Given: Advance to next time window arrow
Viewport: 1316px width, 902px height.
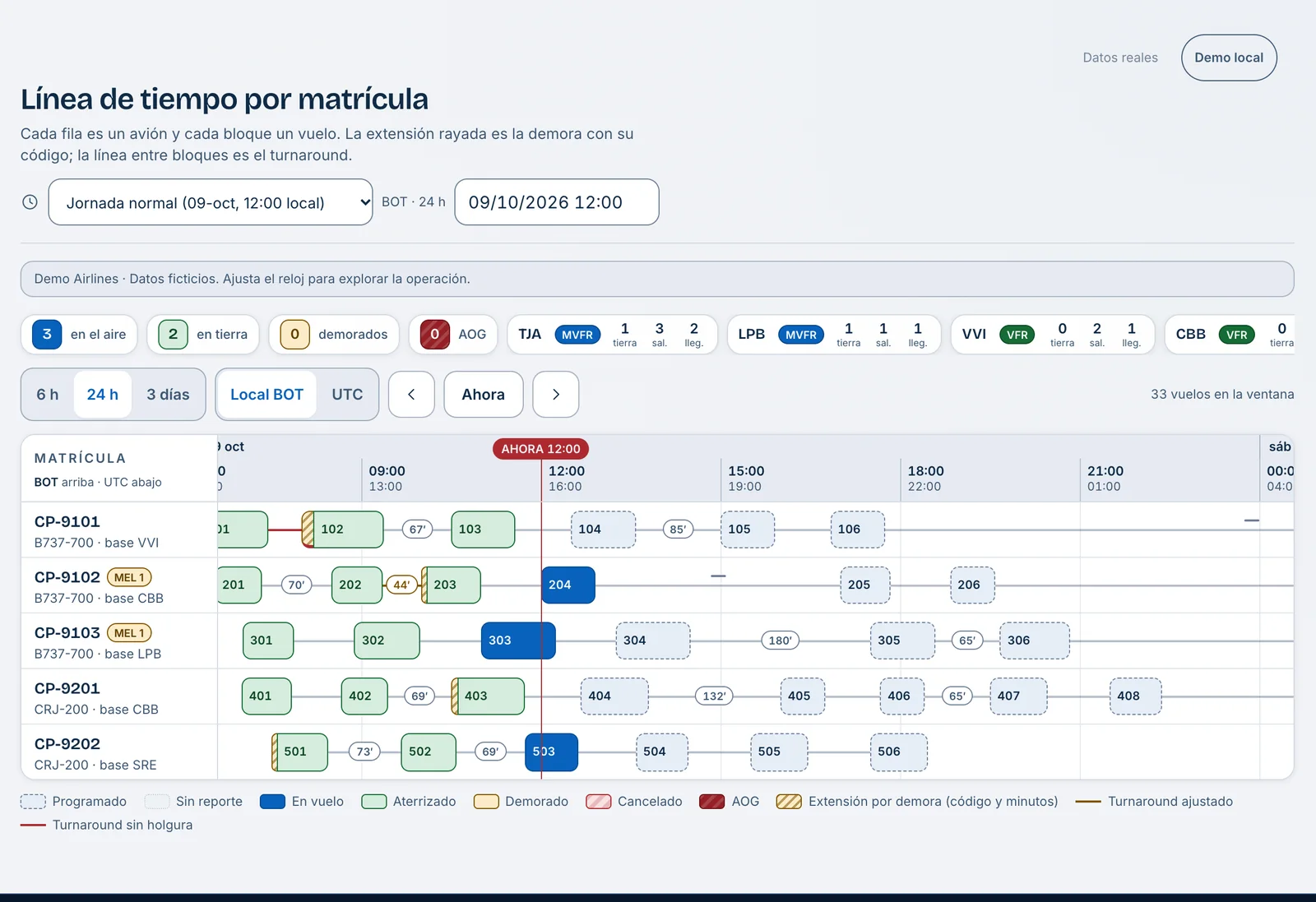Looking at the screenshot, I should coord(556,395).
